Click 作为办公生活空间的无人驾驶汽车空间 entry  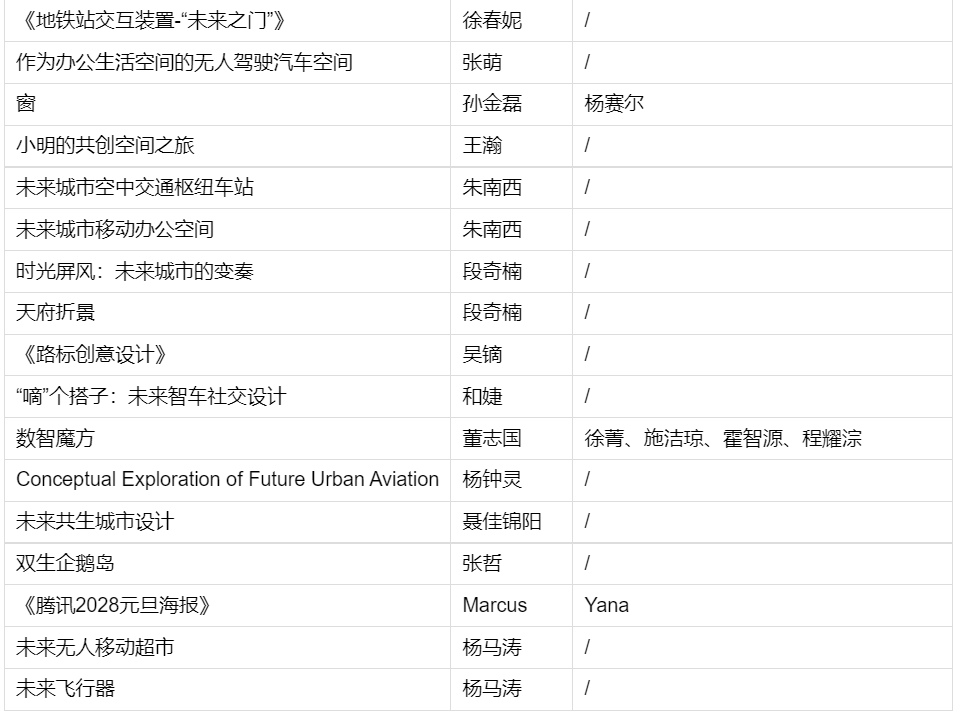pyautogui.click(x=227, y=63)
